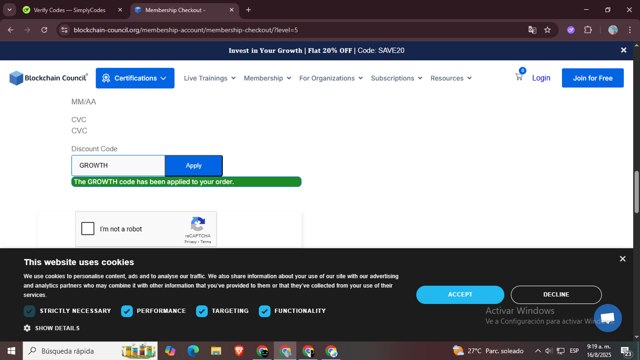Decline cookies
This screenshot has width=640, height=360.
click(556, 294)
